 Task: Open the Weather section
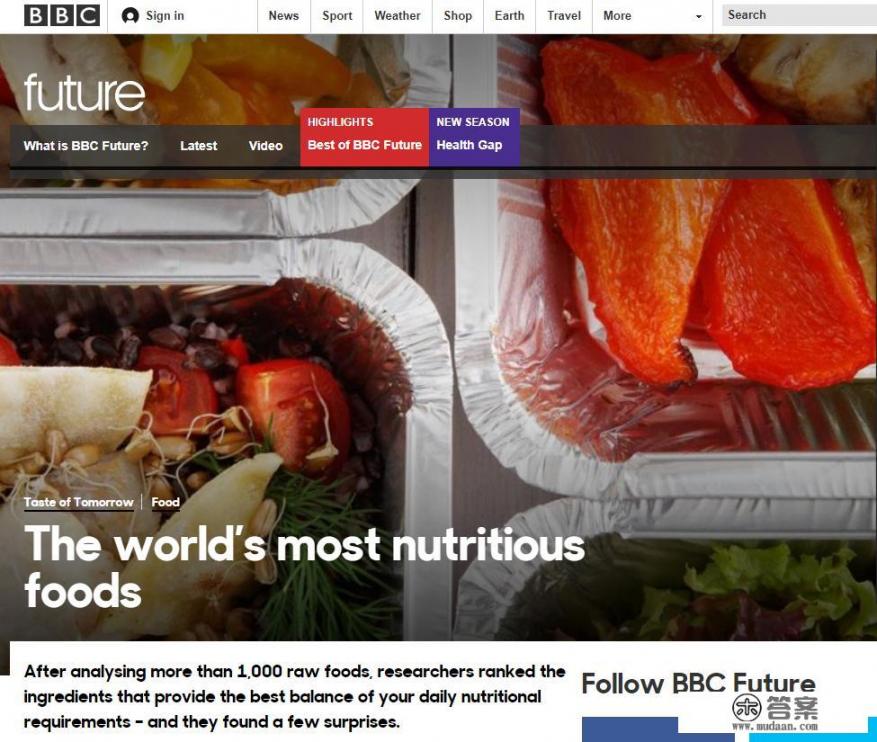[x=397, y=16]
